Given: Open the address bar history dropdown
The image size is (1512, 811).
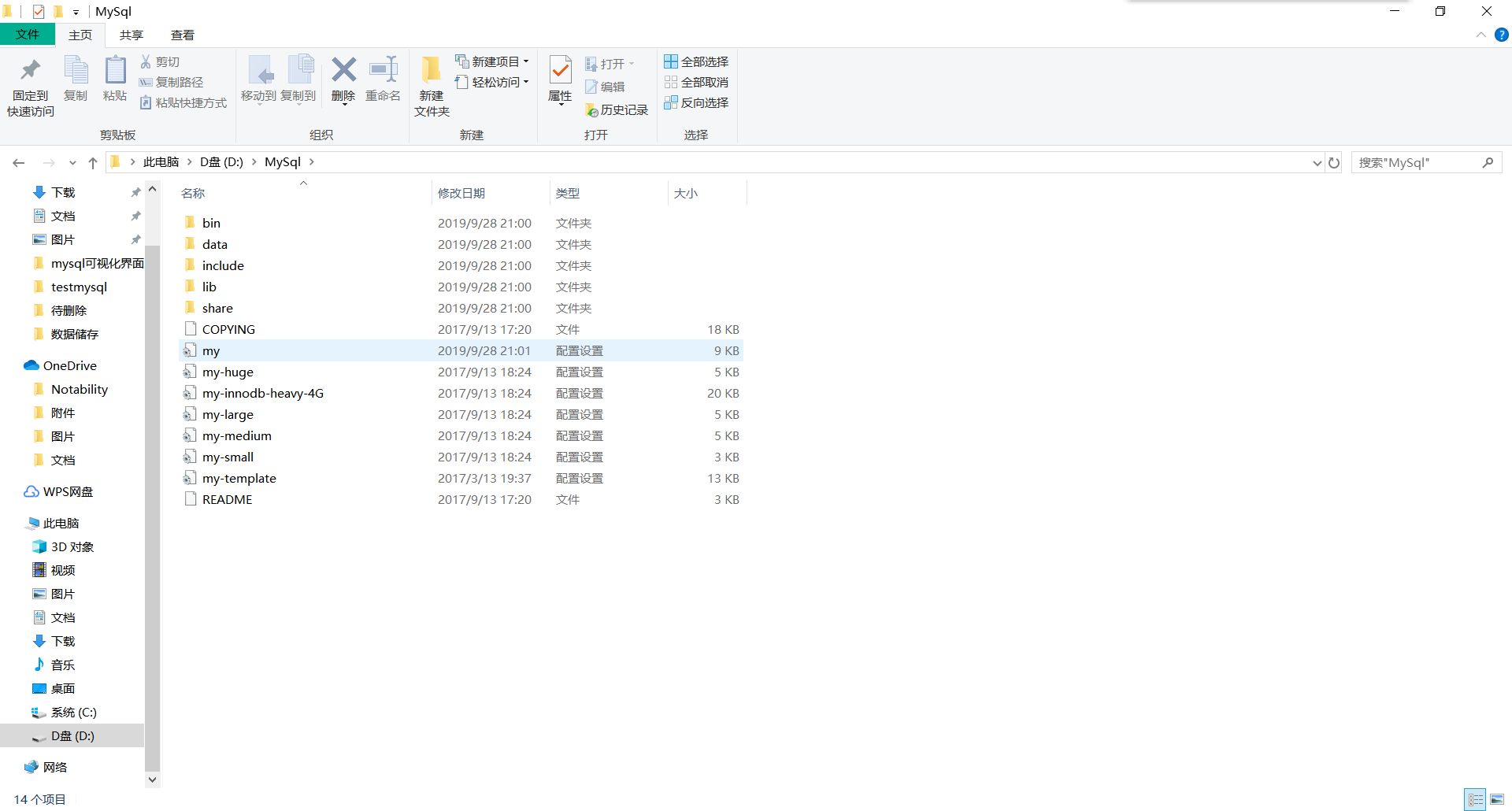Looking at the screenshot, I should (1317, 162).
